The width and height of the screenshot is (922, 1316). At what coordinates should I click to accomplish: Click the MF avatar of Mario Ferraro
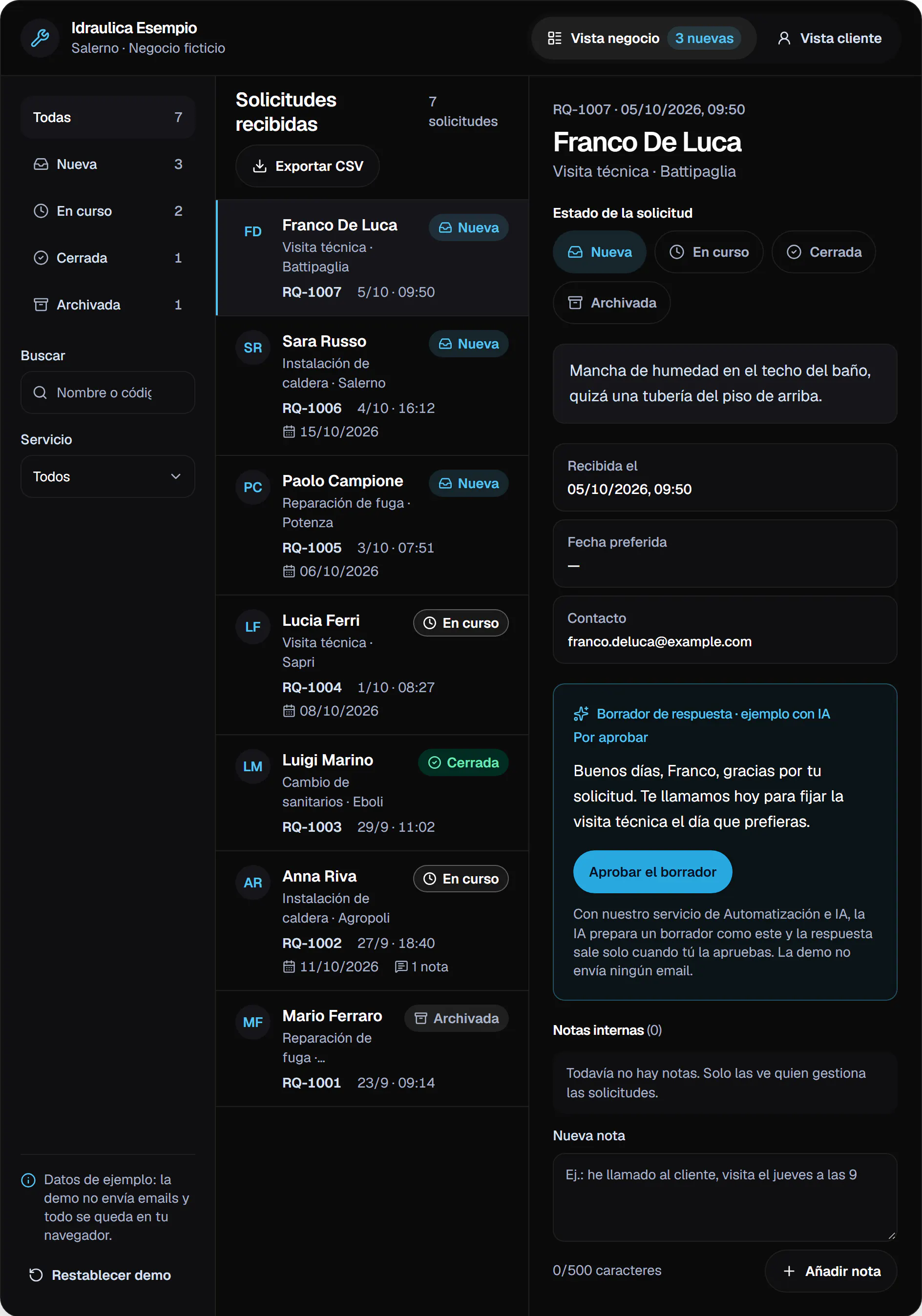pos(253,1022)
